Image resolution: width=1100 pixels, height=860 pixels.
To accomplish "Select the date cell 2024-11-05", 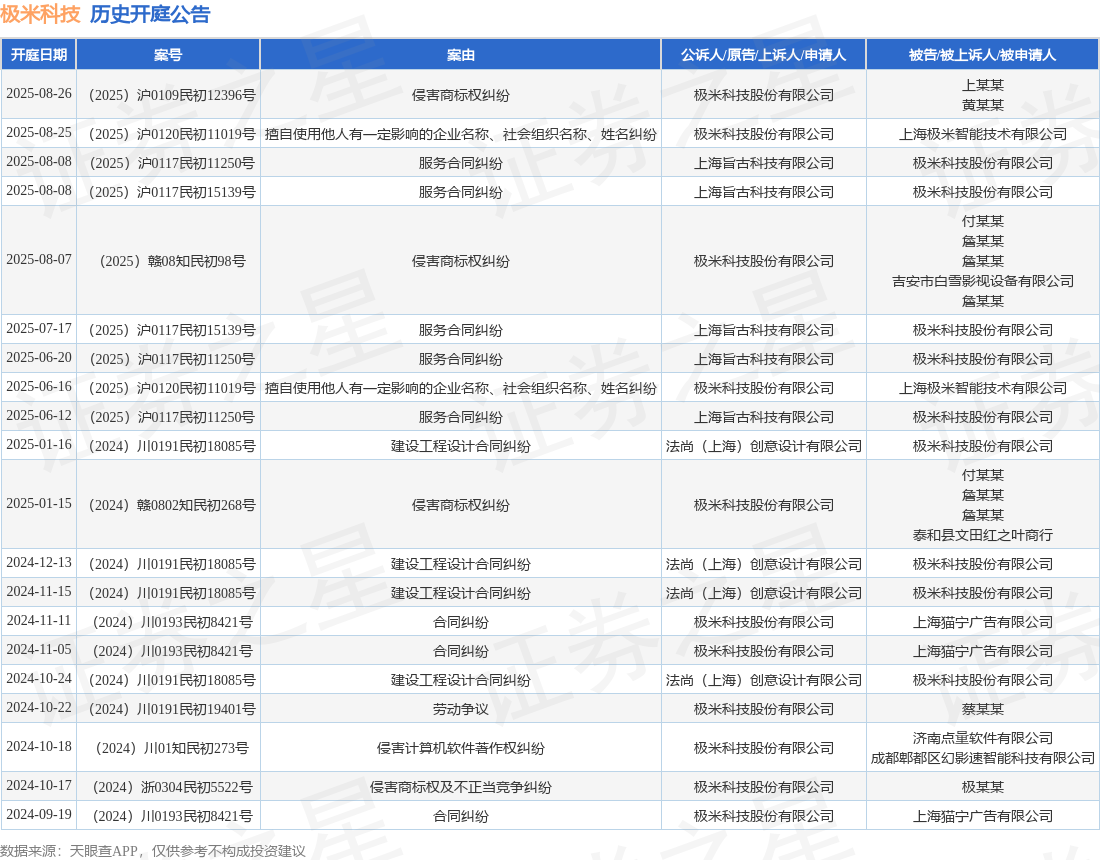I will (39, 650).
